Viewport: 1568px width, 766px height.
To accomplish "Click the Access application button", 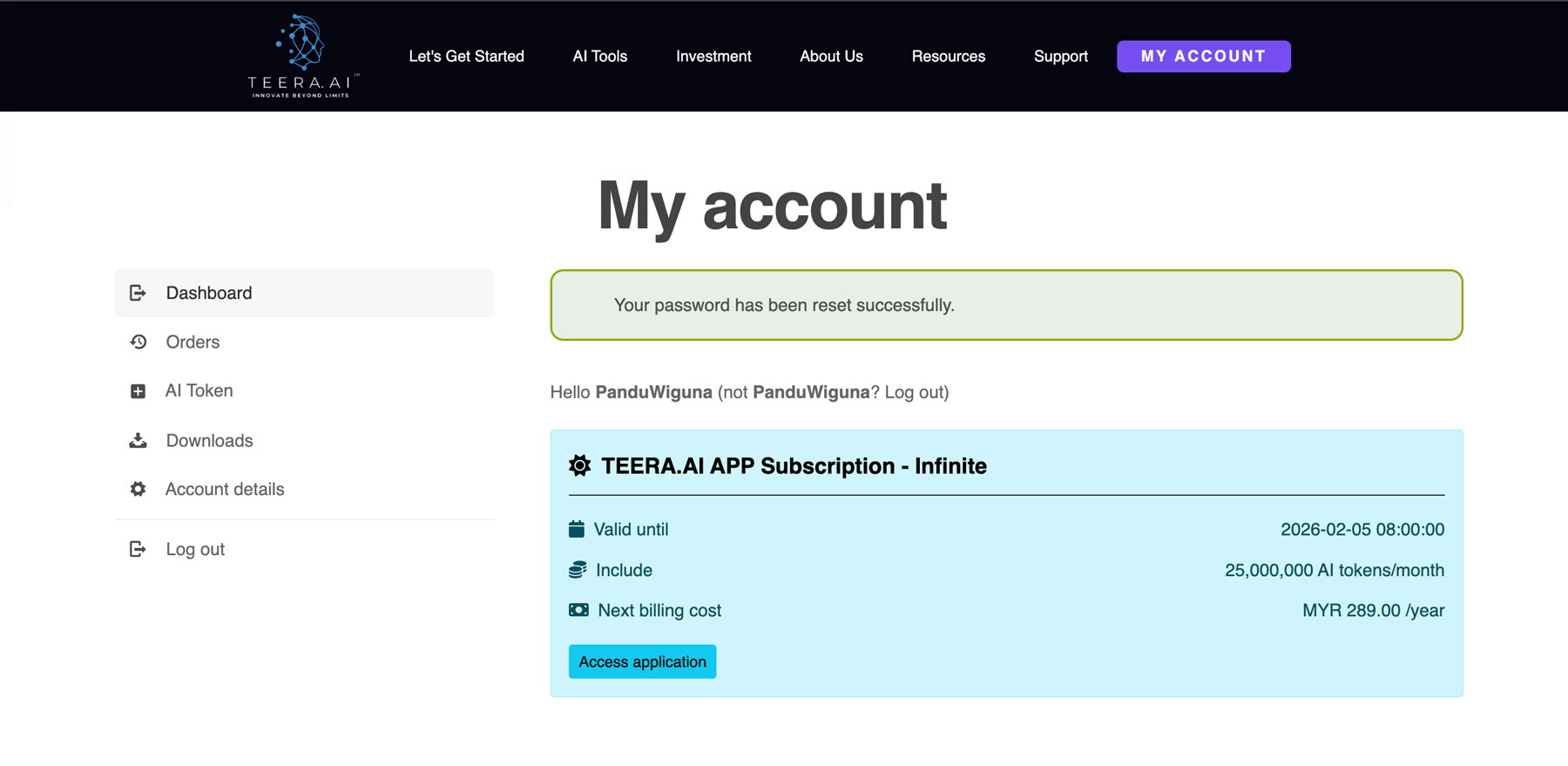I will click(643, 661).
